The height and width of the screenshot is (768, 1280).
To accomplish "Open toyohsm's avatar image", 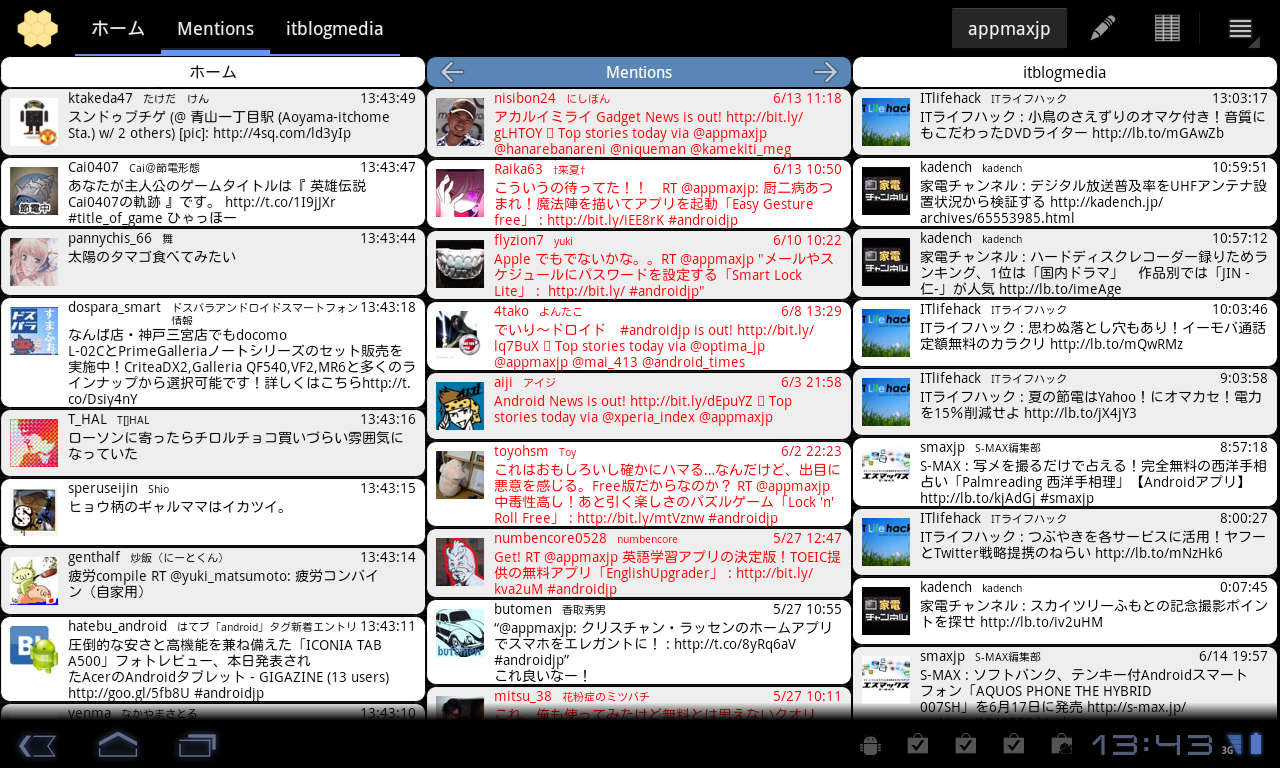I will click(460, 475).
